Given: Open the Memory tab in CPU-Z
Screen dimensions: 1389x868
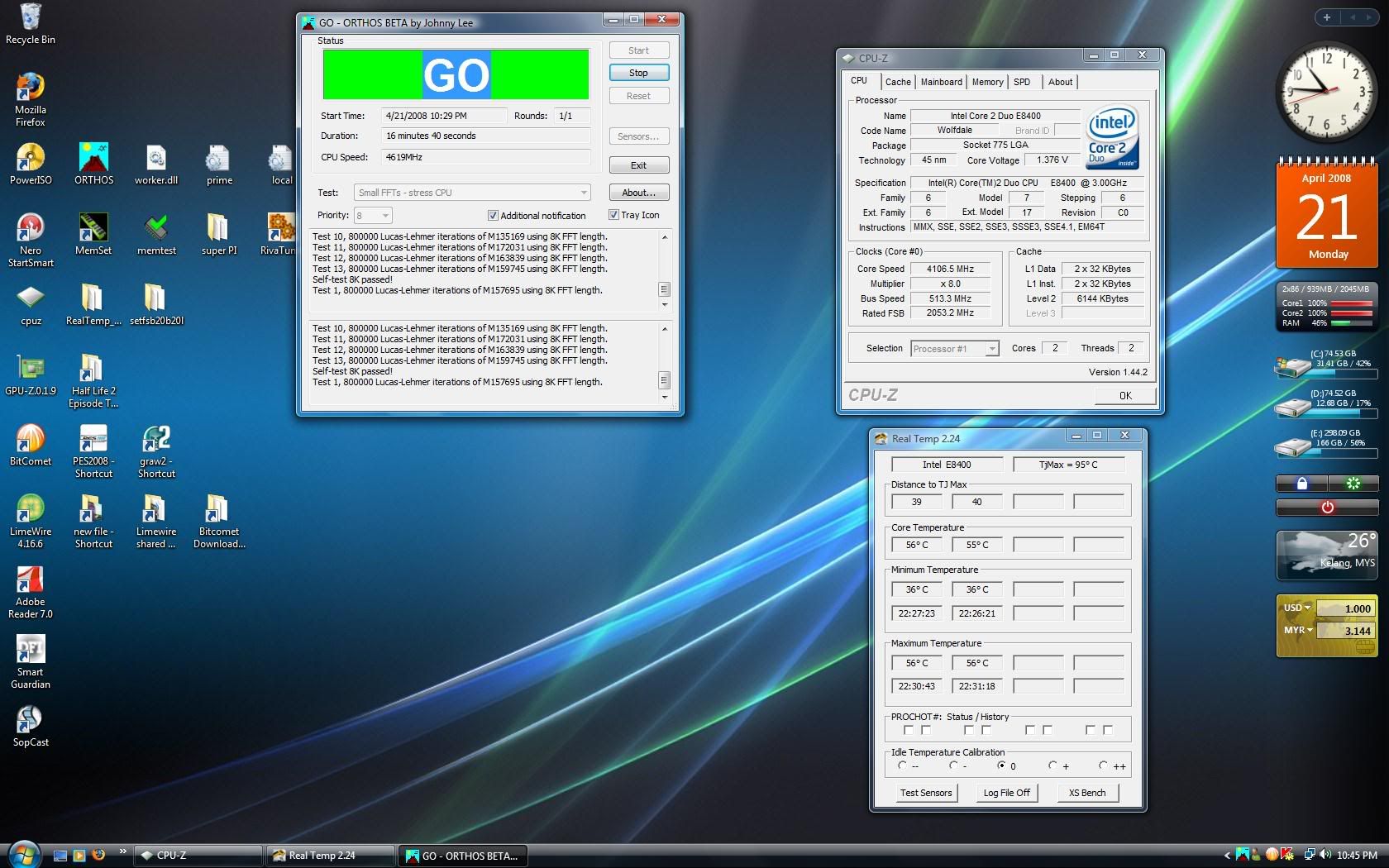Looking at the screenshot, I should click(987, 82).
